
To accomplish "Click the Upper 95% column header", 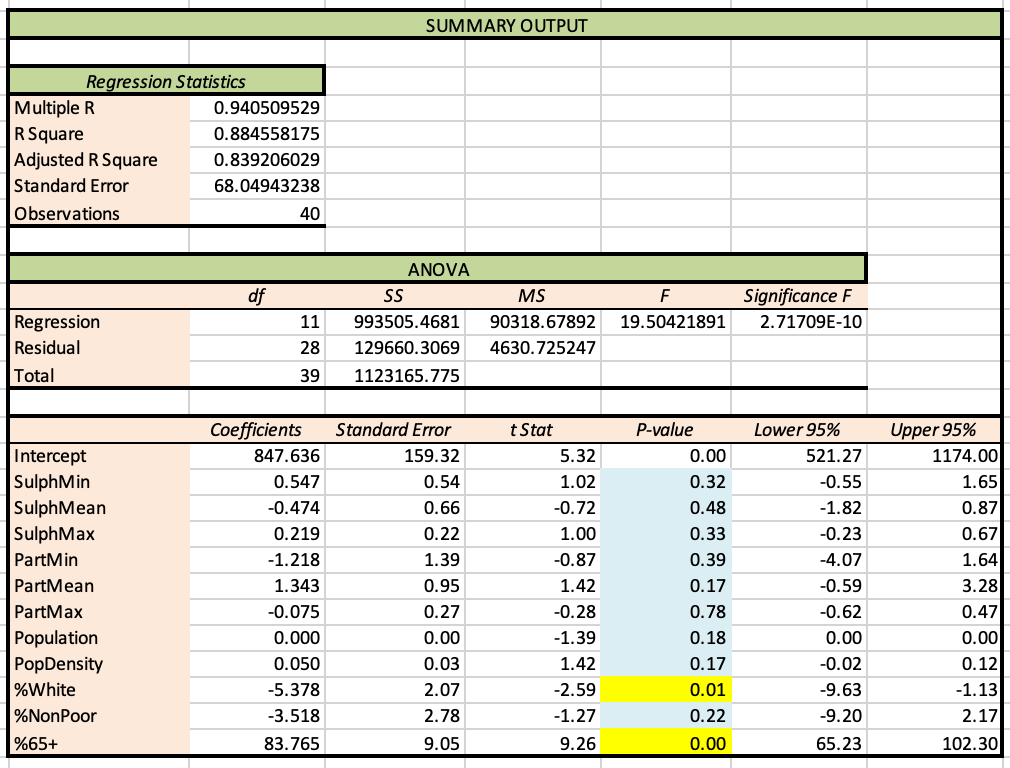I will [933, 430].
